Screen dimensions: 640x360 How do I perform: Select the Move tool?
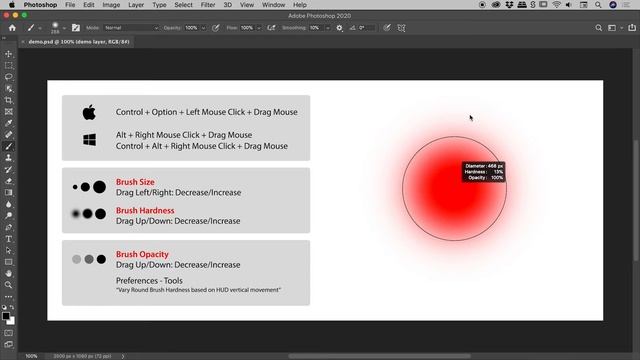(9, 54)
